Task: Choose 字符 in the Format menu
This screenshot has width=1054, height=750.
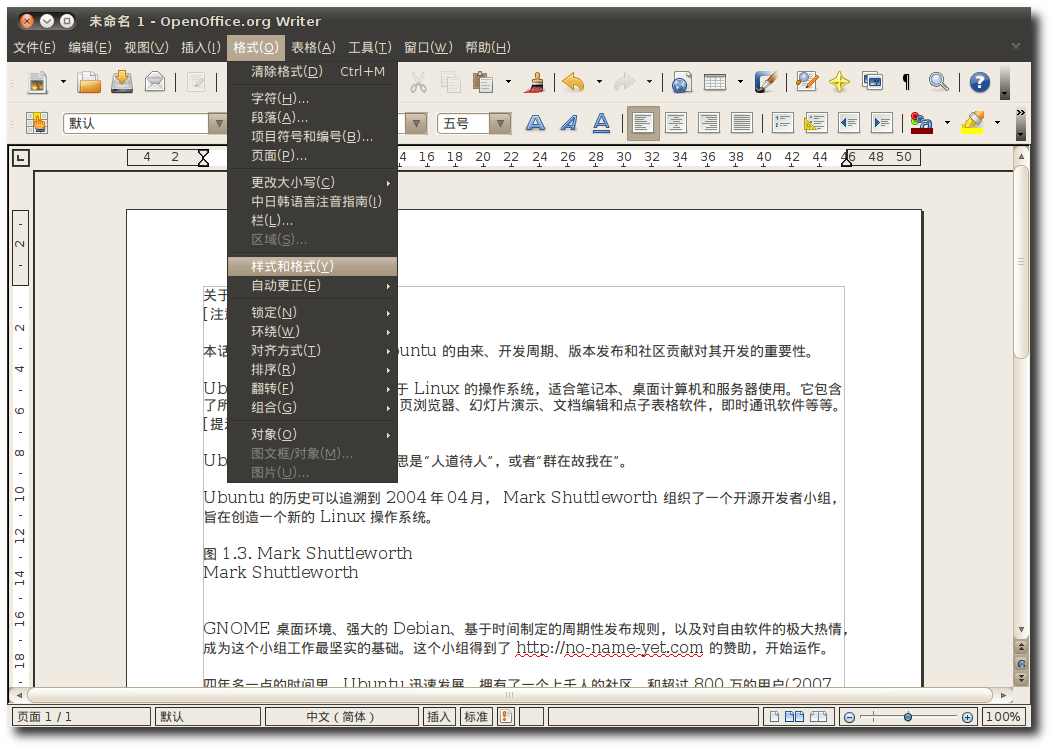Action: point(313,99)
